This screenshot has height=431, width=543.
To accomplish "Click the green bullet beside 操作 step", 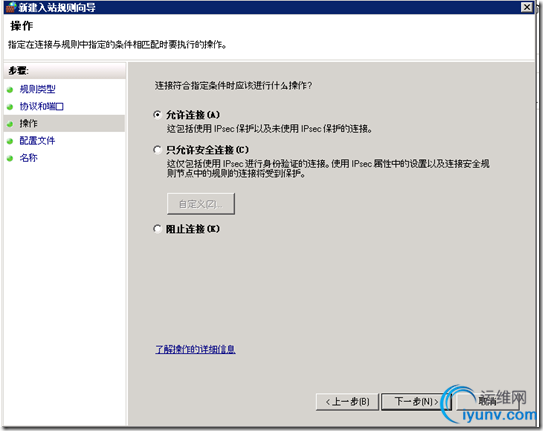I will (x=10, y=124).
